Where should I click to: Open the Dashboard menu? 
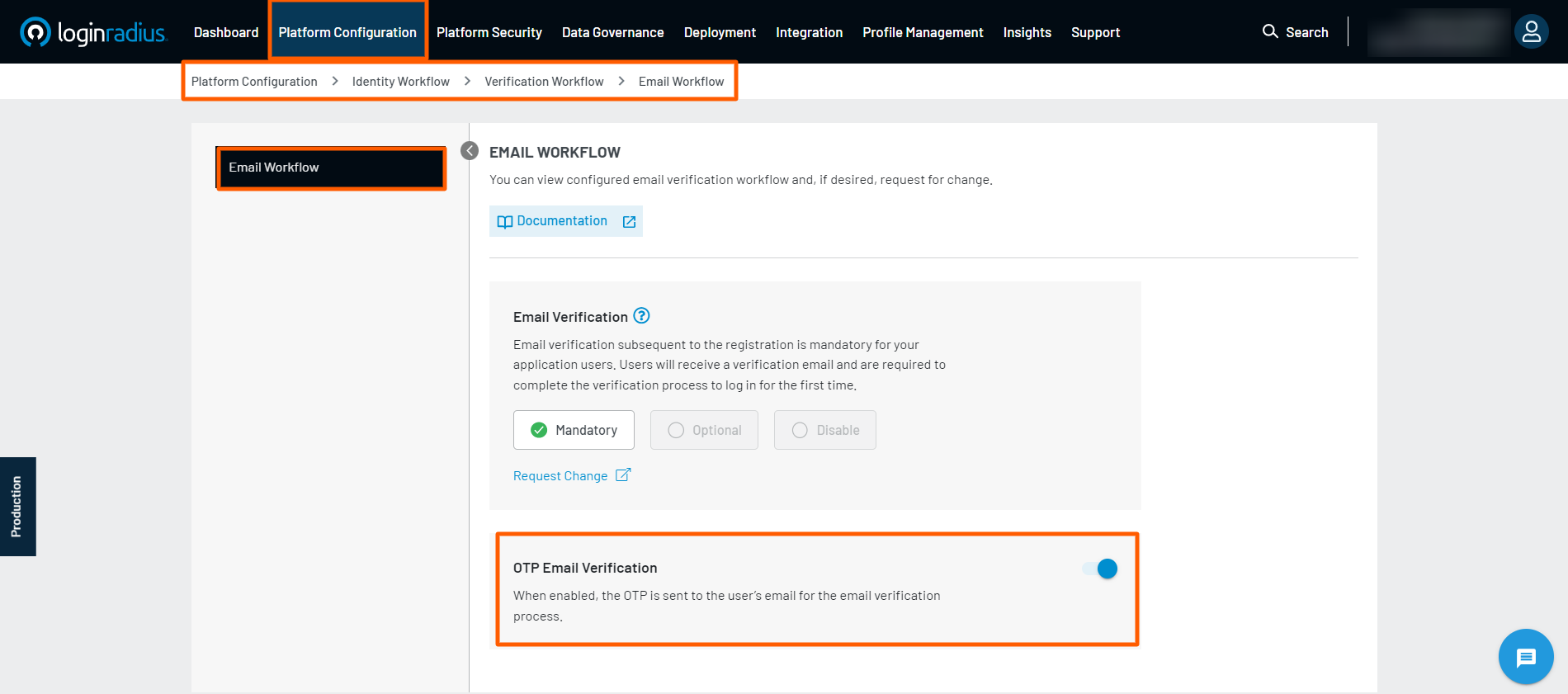[x=226, y=32]
